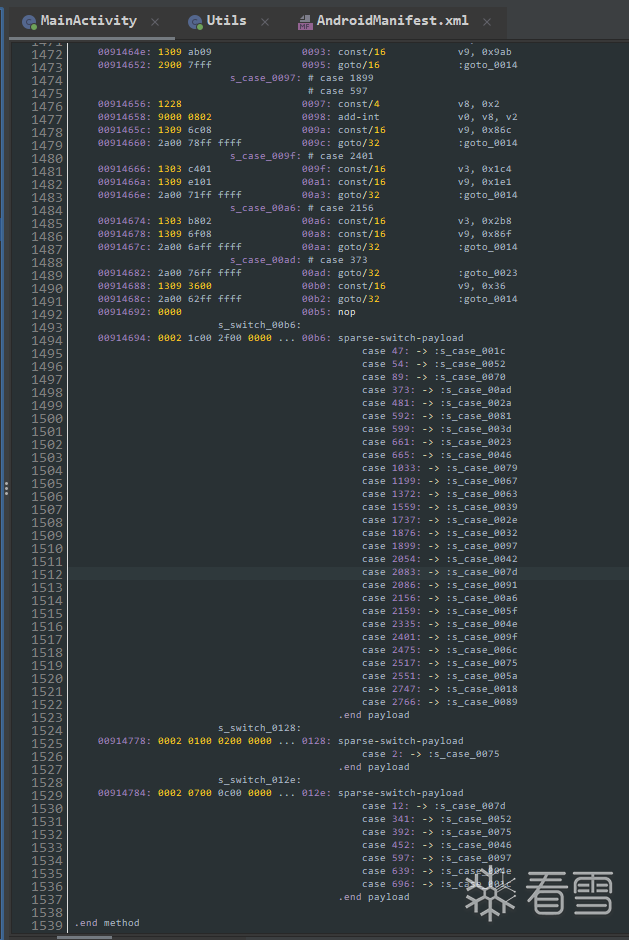Close the AndroidManifest.xml tab
This screenshot has height=940, width=629.
(484, 21)
